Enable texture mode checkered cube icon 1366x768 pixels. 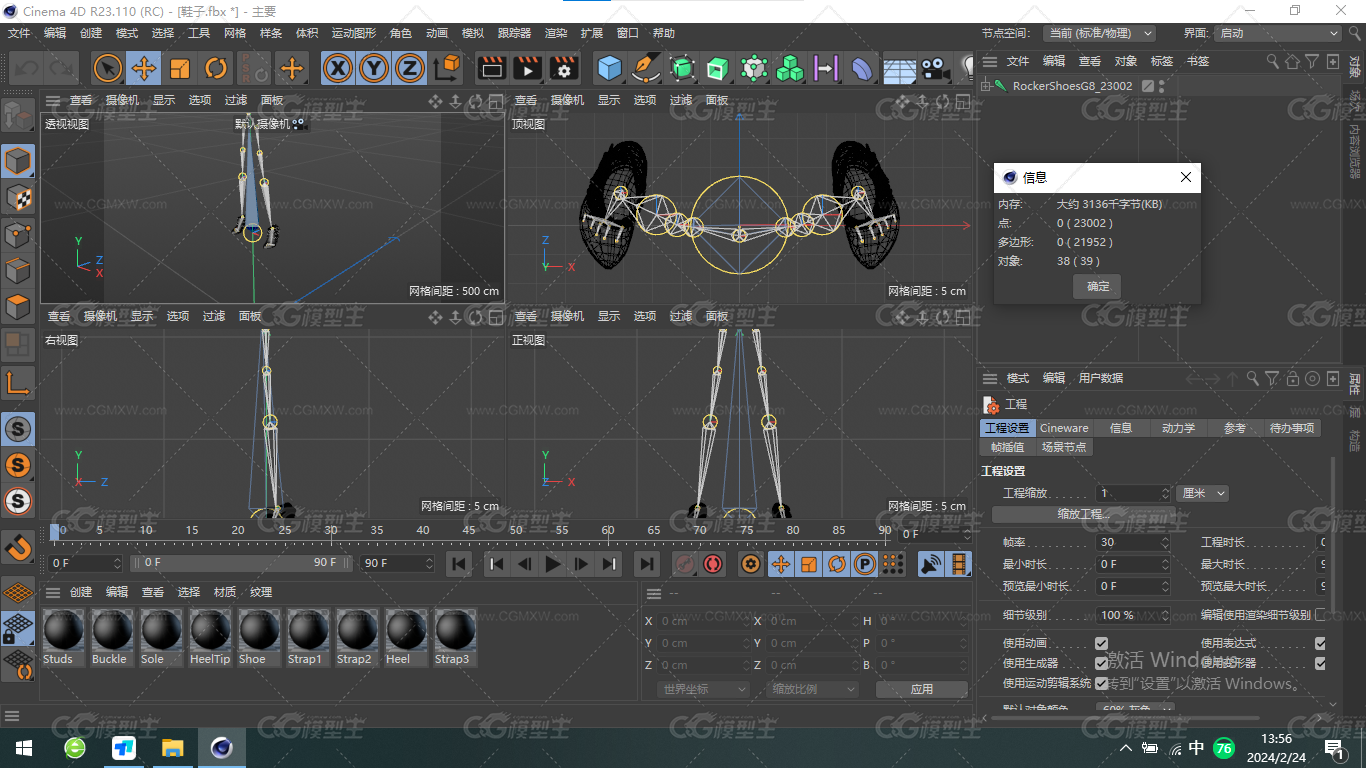[18, 198]
